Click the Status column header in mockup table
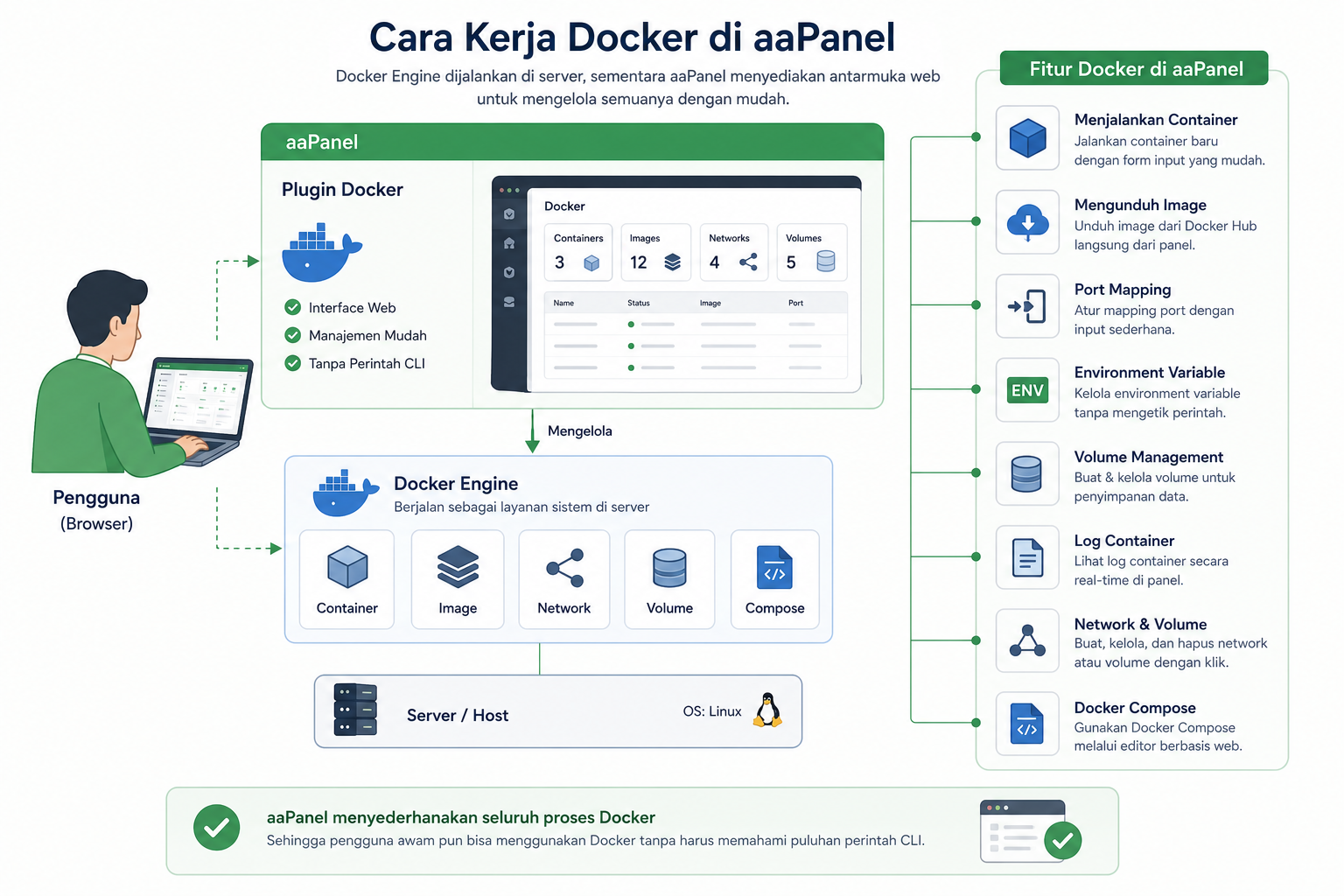This screenshot has height=896, width=1344. pyautogui.click(x=639, y=303)
